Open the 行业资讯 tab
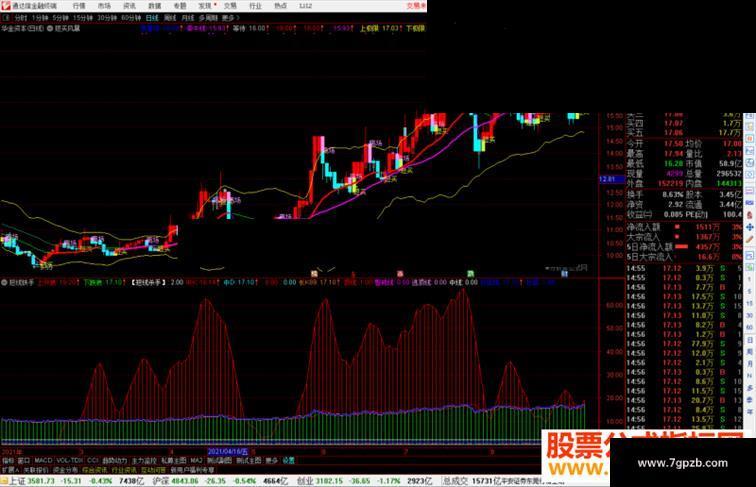Viewport: 756px width, 487px height. [124, 470]
